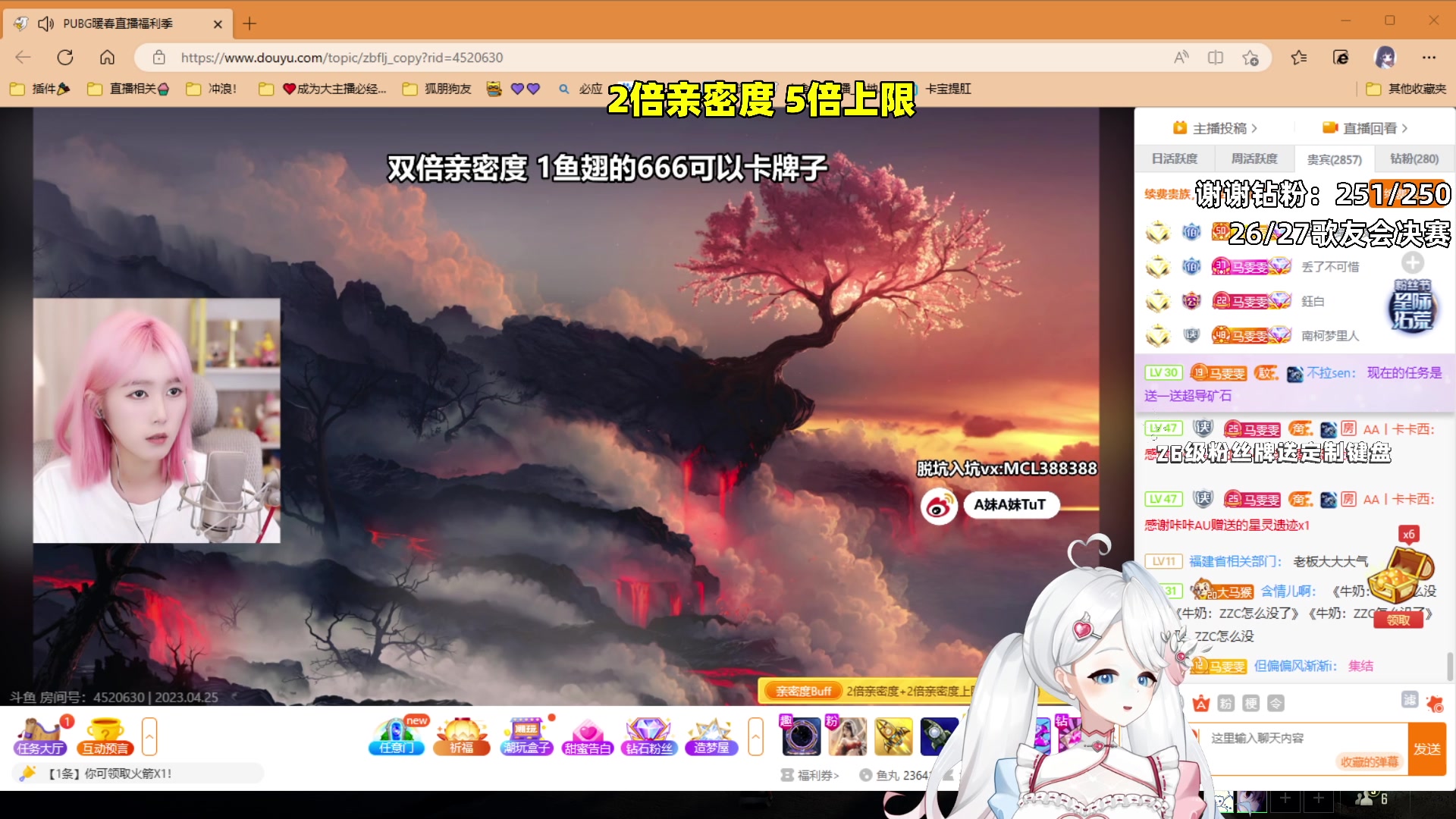Screen dimensions: 1456x819
Task: Open the 任意门 (Anywhere Door) feature icon
Action: click(396, 734)
